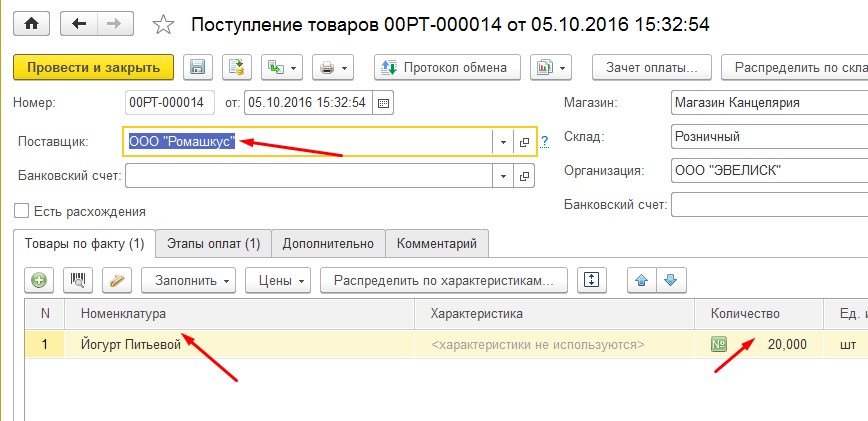Click the post document icon next to save

(x=237, y=67)
